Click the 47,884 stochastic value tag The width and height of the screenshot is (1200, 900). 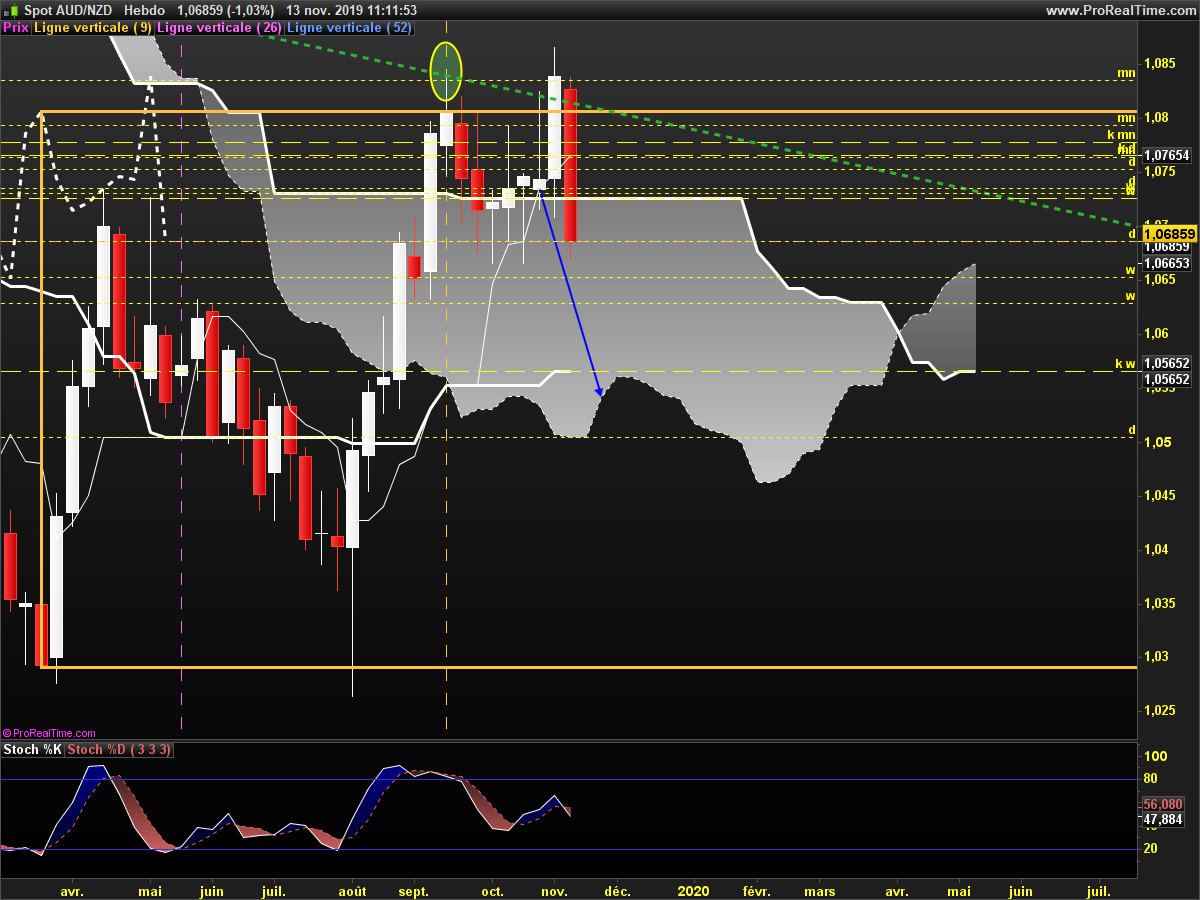point(1163,819)
